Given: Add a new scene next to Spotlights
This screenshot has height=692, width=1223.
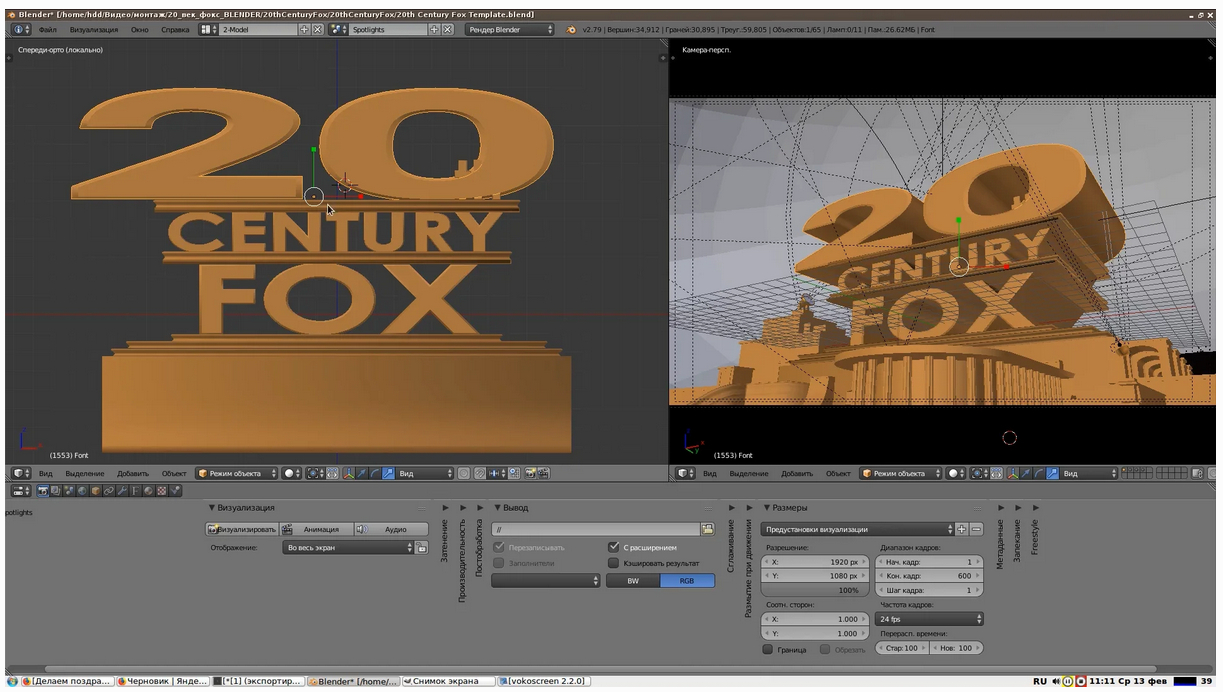Looking at the screenshot, I should coord(435,30).
